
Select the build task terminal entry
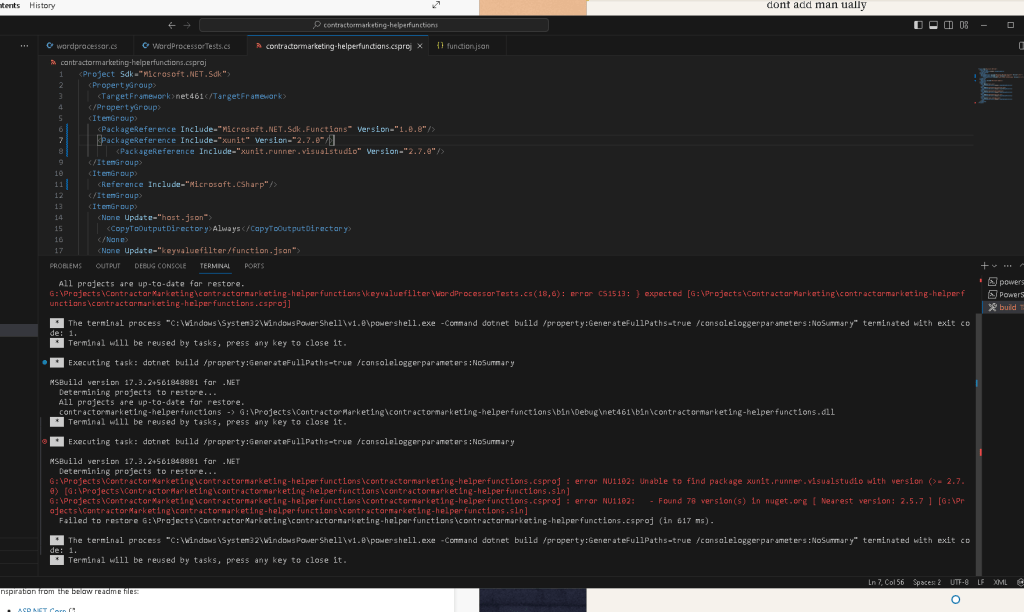[1004, 307]
